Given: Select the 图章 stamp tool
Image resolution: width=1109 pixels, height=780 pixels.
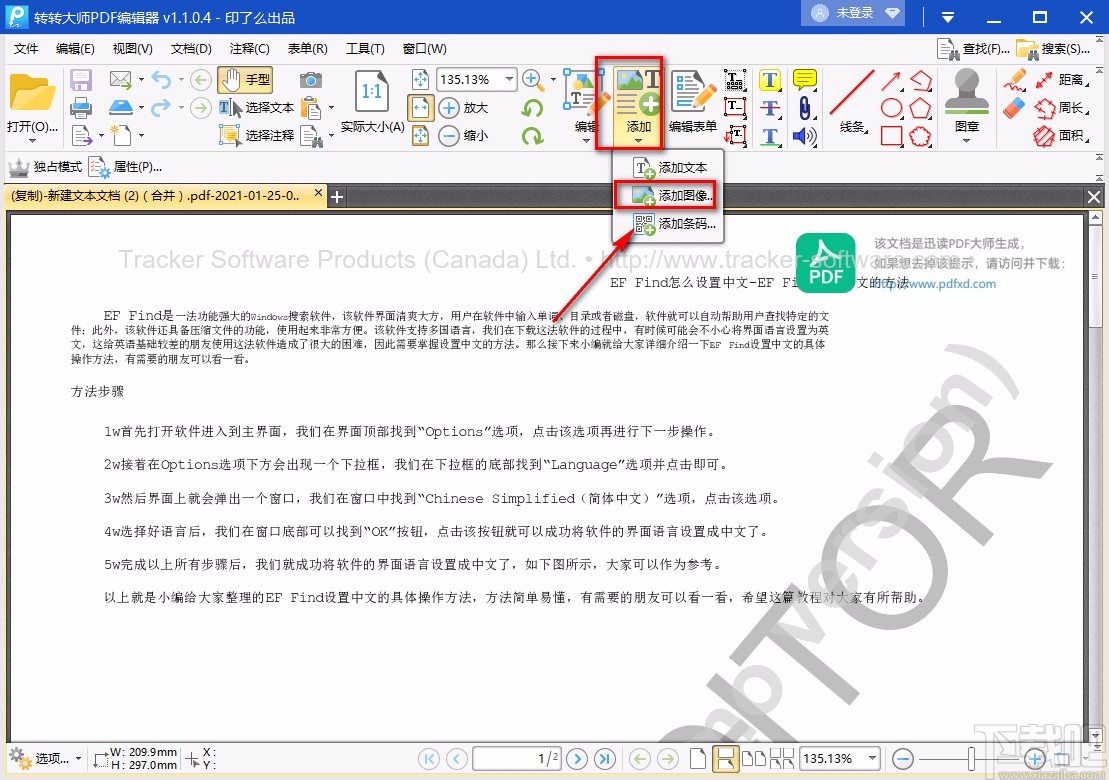Looking at the screenshot, I should click(966, 95).
